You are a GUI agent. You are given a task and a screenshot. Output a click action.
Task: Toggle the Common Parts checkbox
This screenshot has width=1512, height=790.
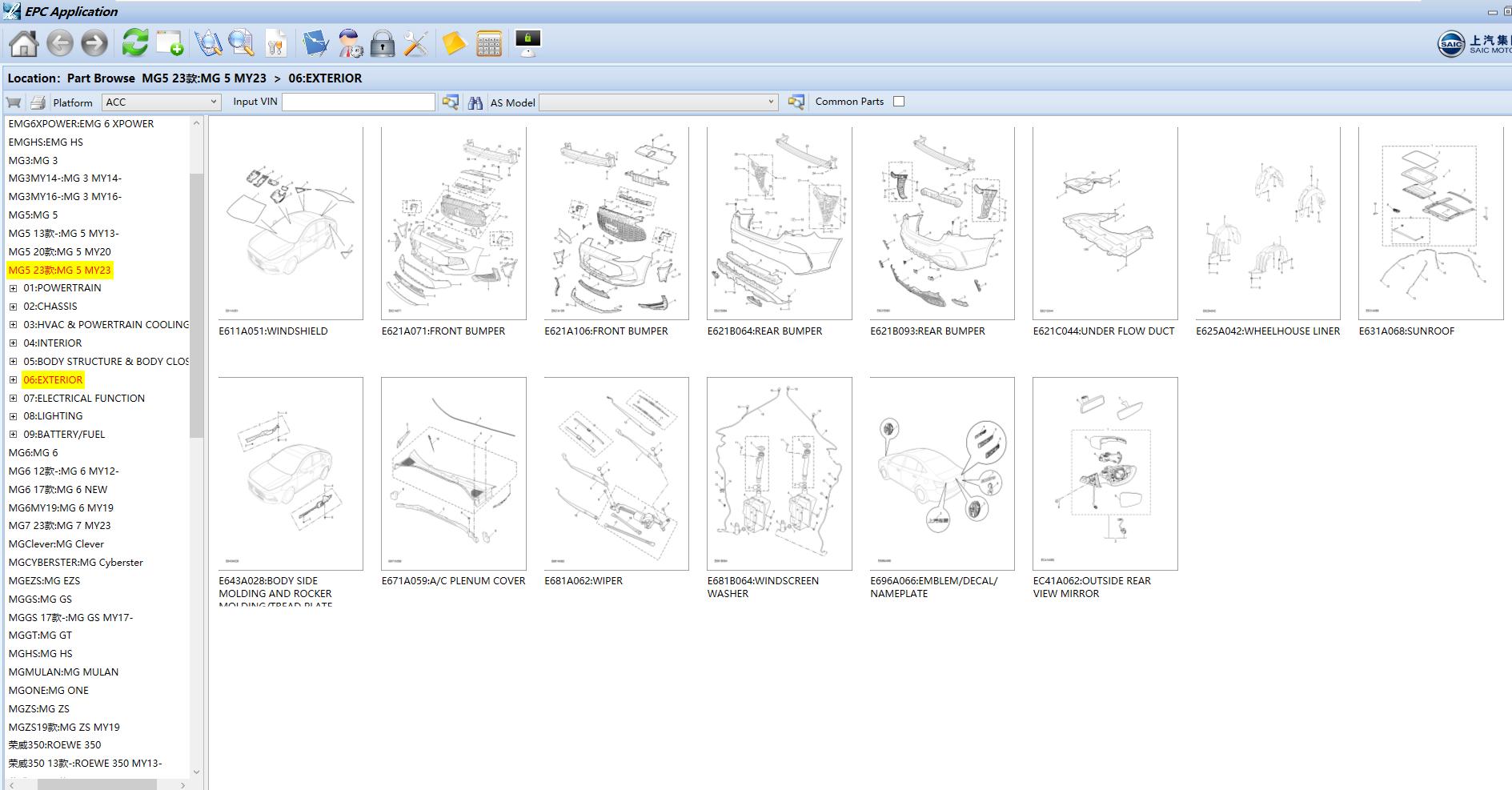tap(899, 102)
